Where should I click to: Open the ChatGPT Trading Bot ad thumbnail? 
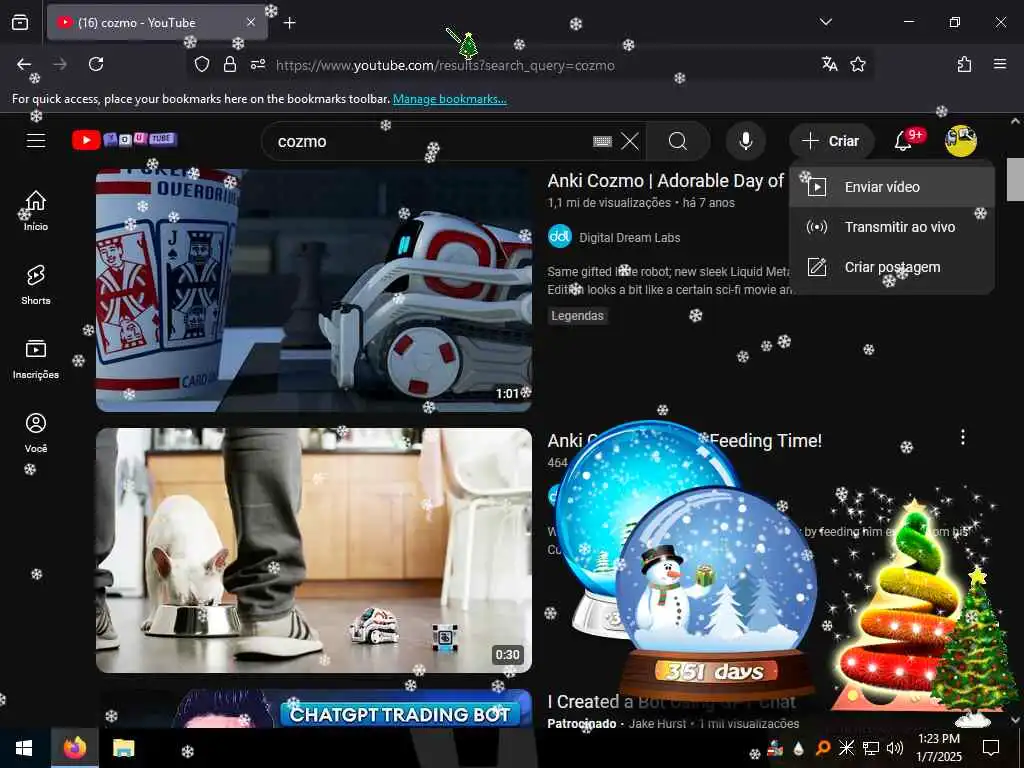pos(313,709)
